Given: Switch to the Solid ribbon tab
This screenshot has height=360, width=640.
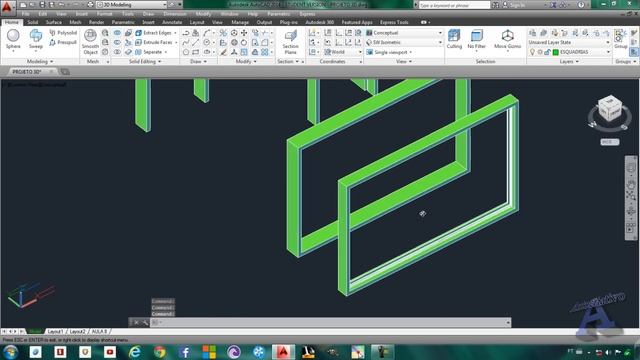Looking at the screenshot, I should point(33,22).
